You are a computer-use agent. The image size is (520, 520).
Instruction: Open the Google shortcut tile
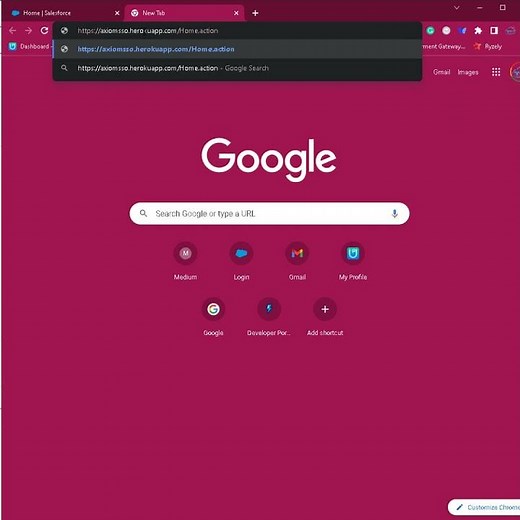coord(213,317)
